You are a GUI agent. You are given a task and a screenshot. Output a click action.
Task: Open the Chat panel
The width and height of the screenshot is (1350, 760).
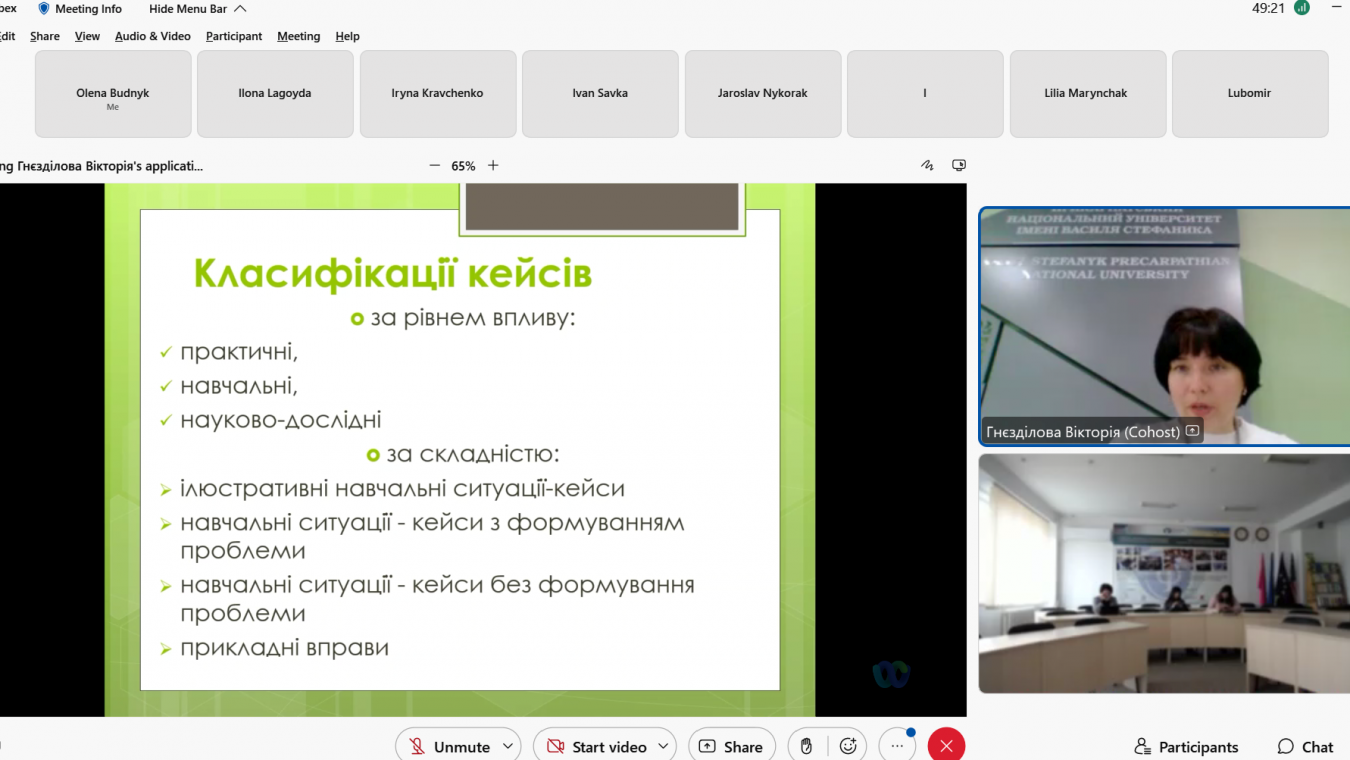click(1305, 747)
